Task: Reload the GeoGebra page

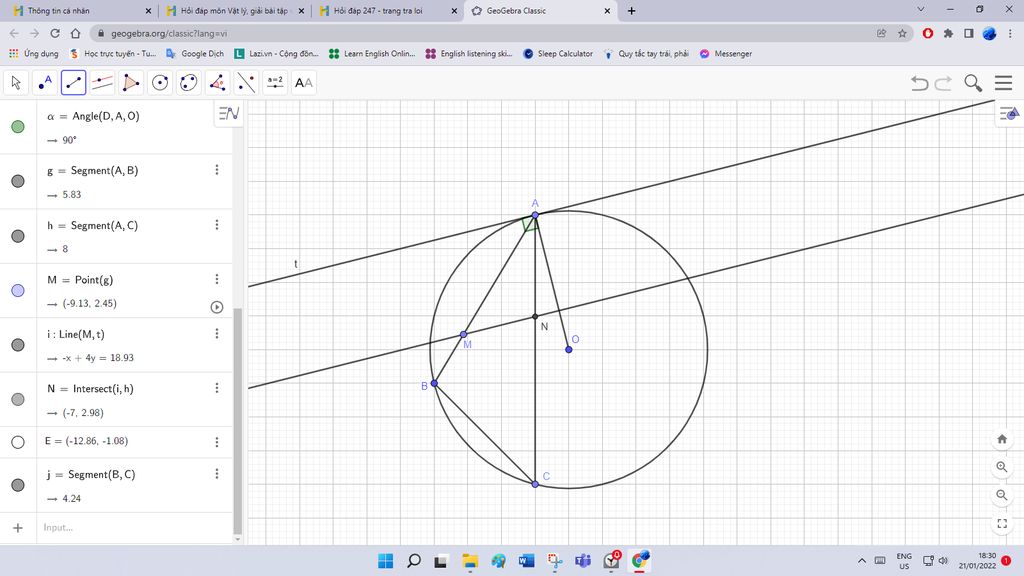Action: coord(55,33)
